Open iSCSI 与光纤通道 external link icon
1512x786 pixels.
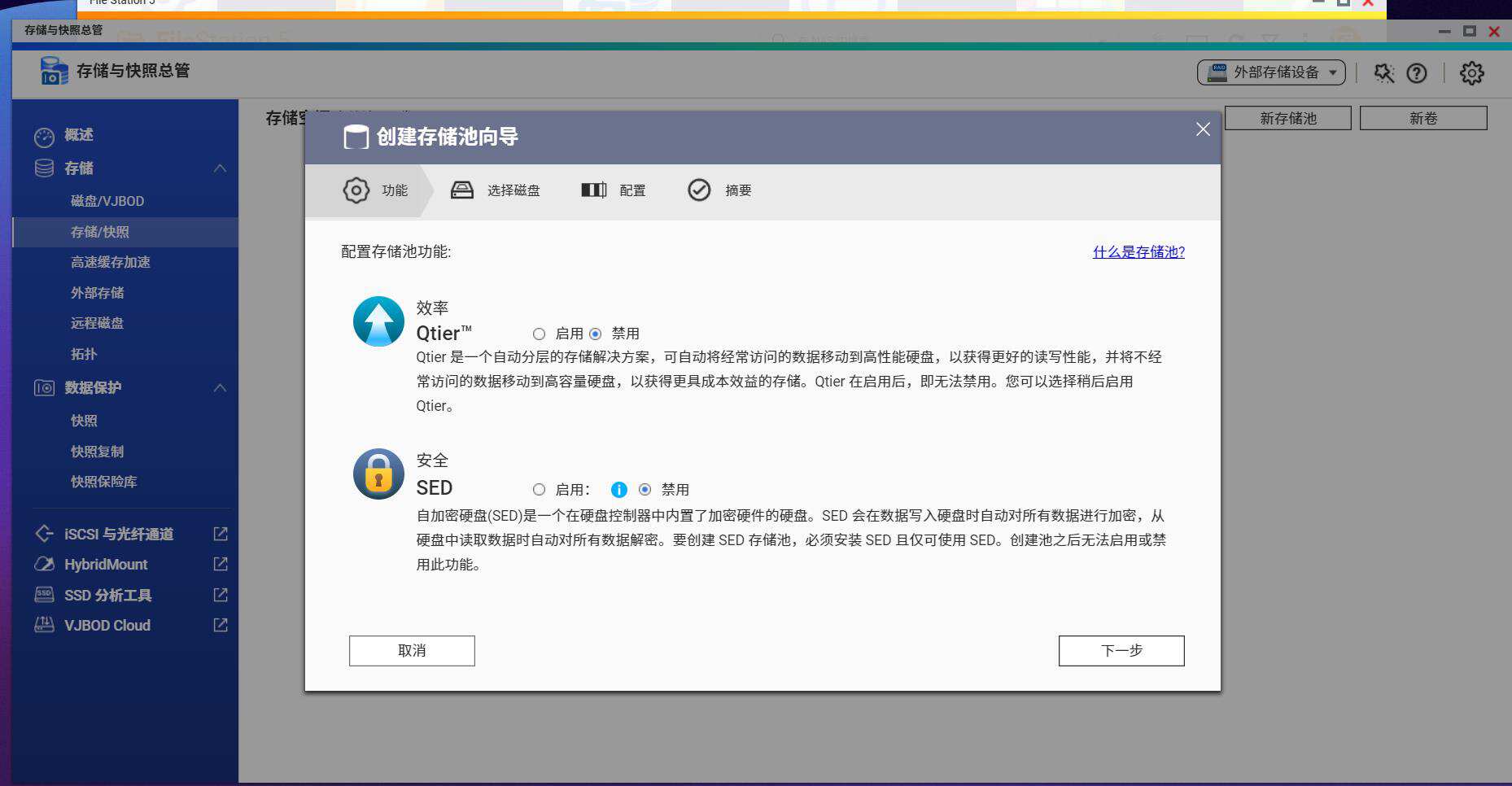(221, 534)
